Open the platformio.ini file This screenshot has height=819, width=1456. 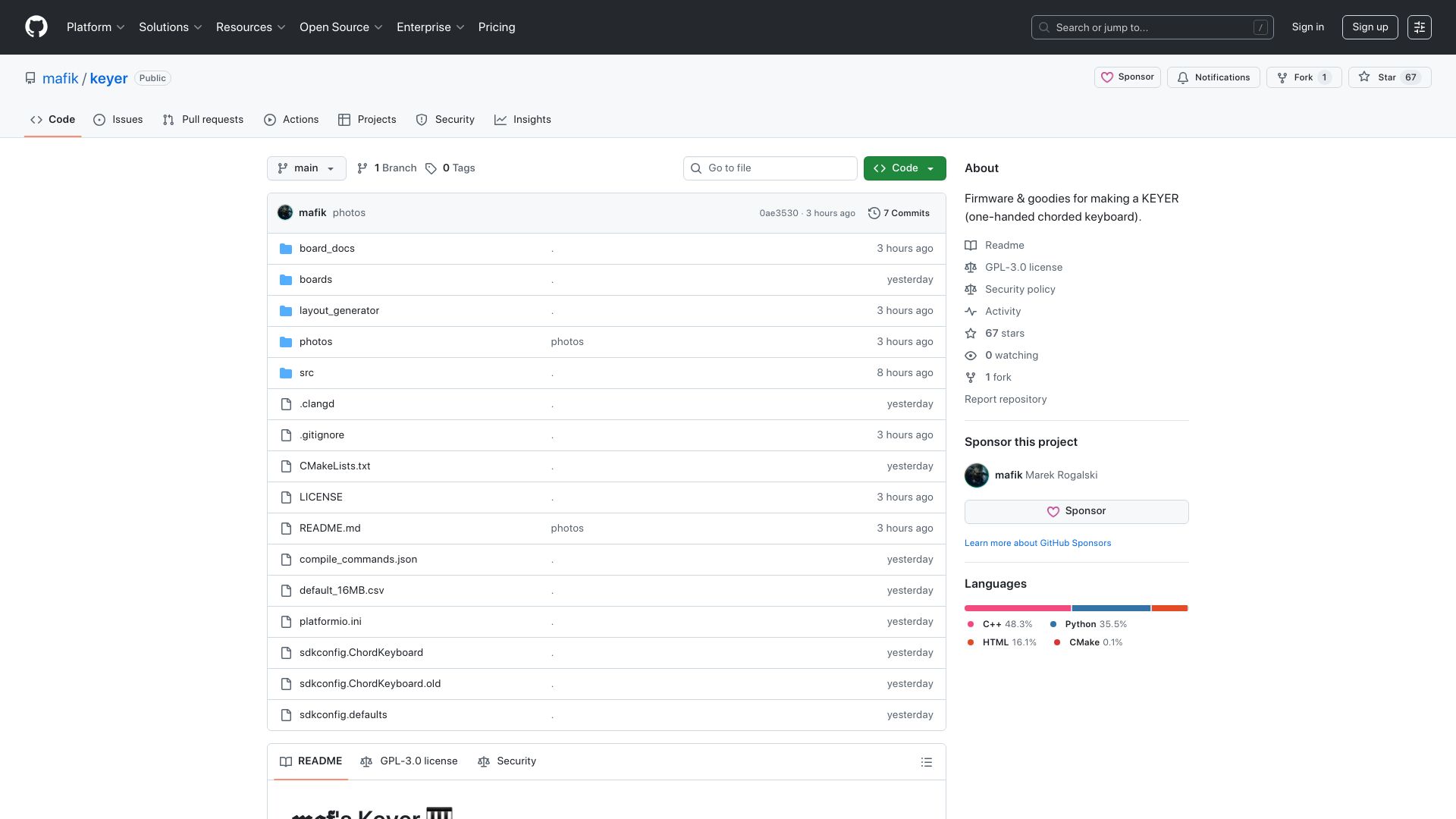click(331, 622)
